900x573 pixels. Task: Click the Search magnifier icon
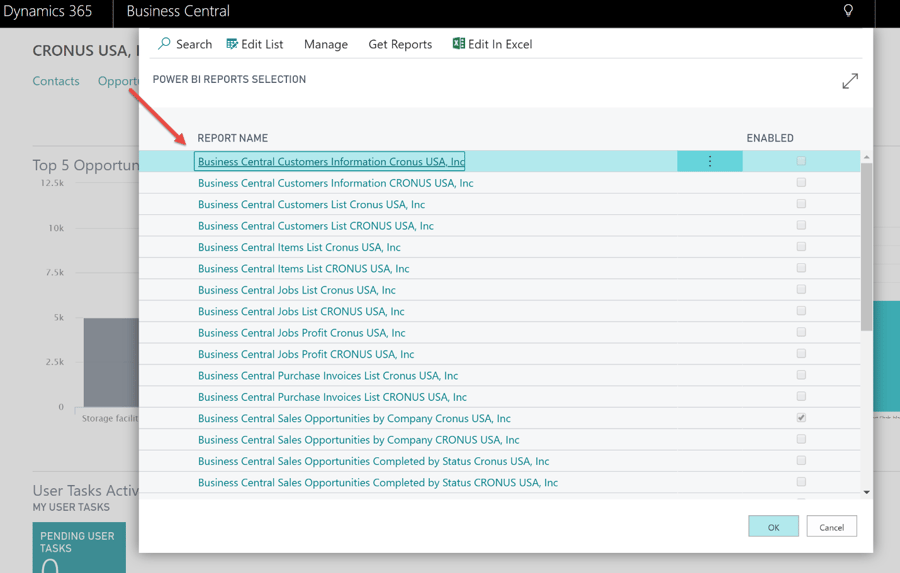(164, 44)
